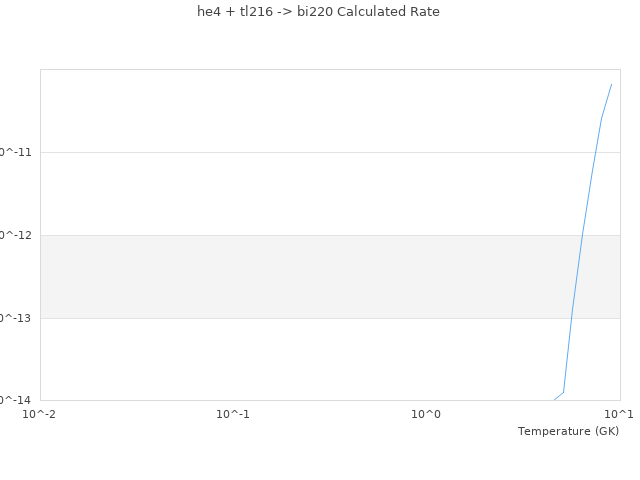
Task: Click the 10^1 x-axis tick label
Action: (x=619, y=413)
